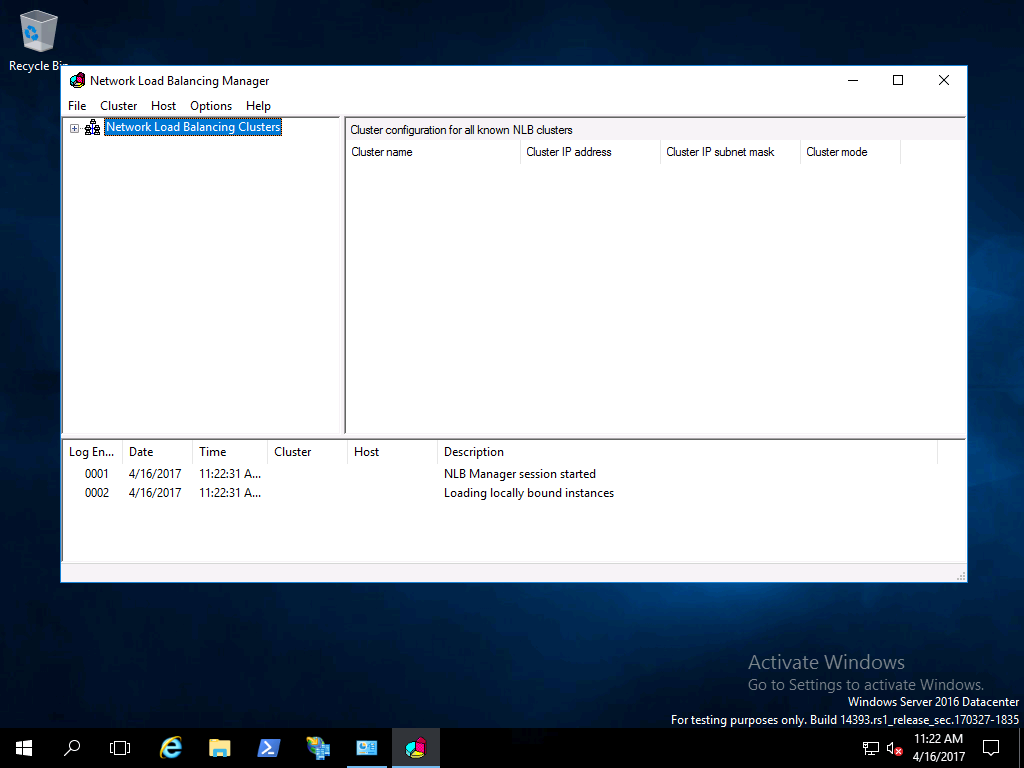Image resolution: width=1024 pixels, height=768 pixels.
Task: Click the NLB Manager taskbar icon
Action: point(416,748)
